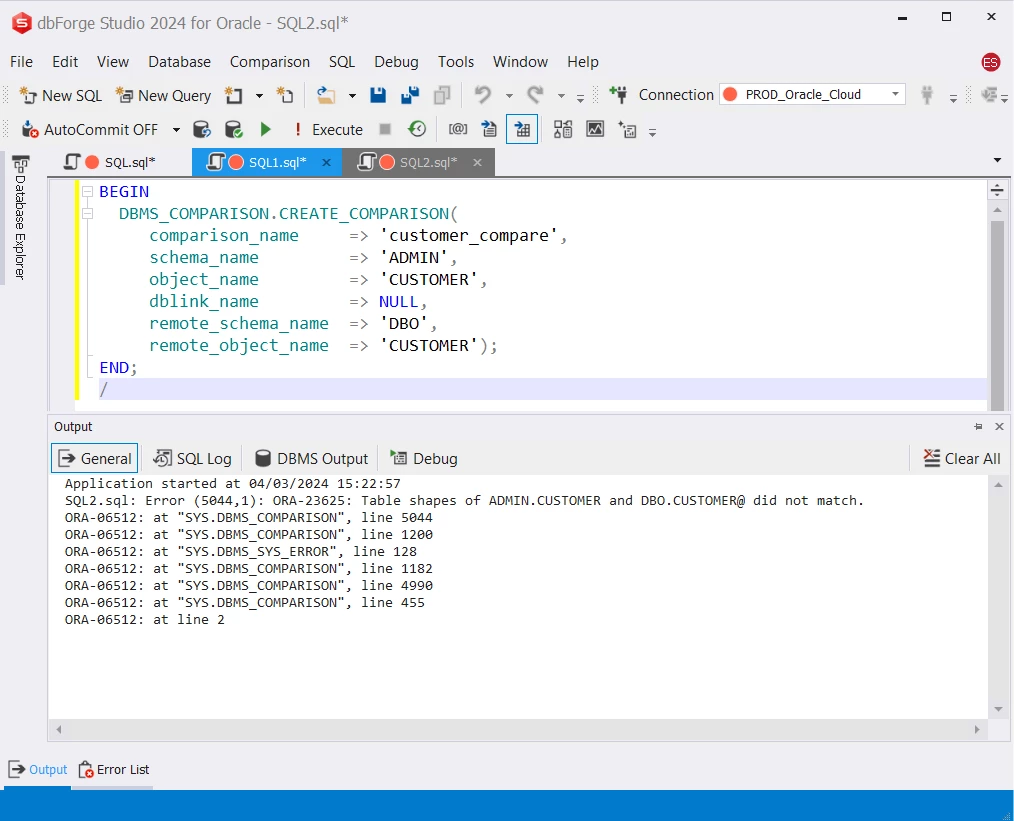Click the Open file folder icon

pyautogui.click(x=326, y=96)
